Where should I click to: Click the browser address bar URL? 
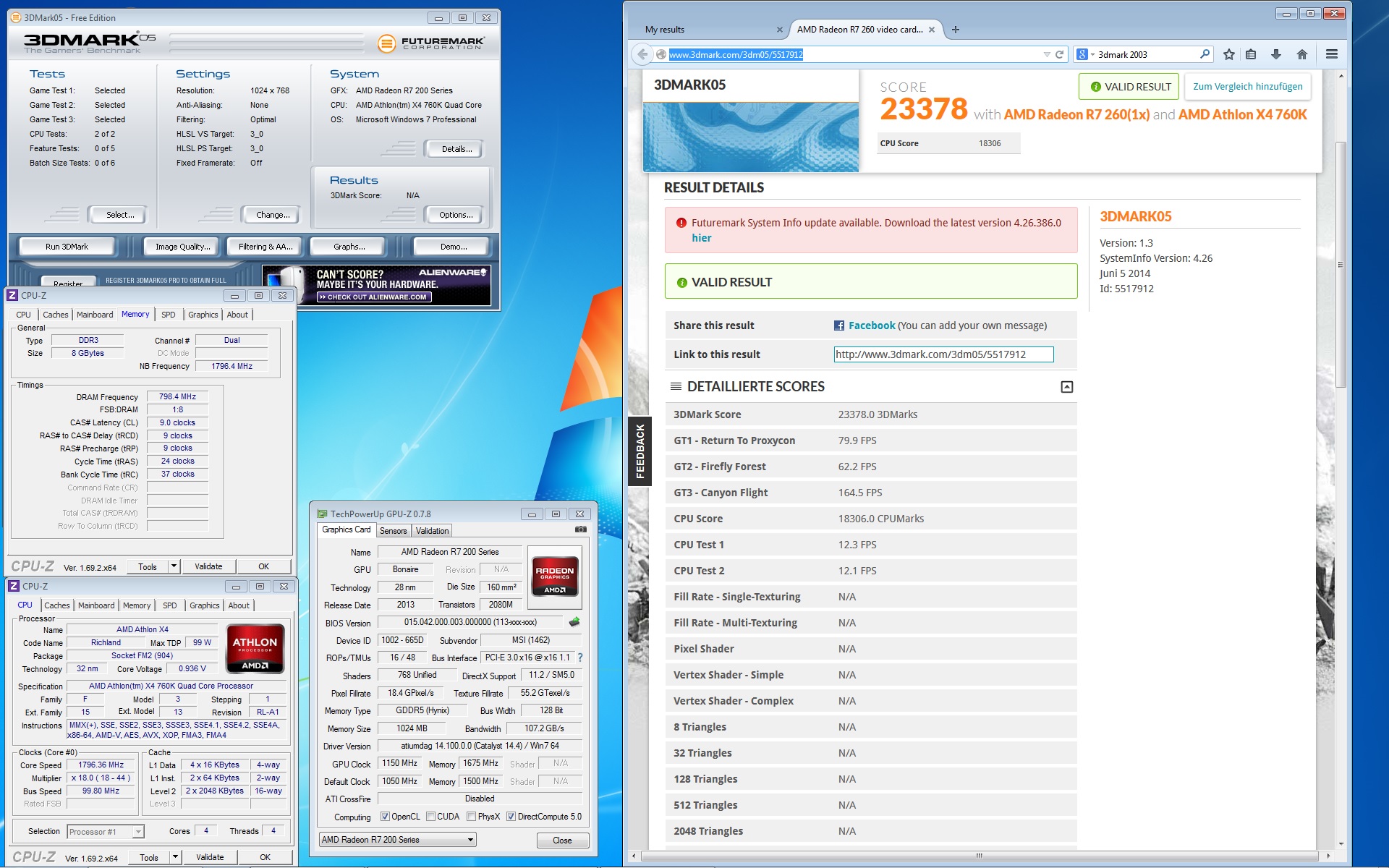click(x=736, y=54)
